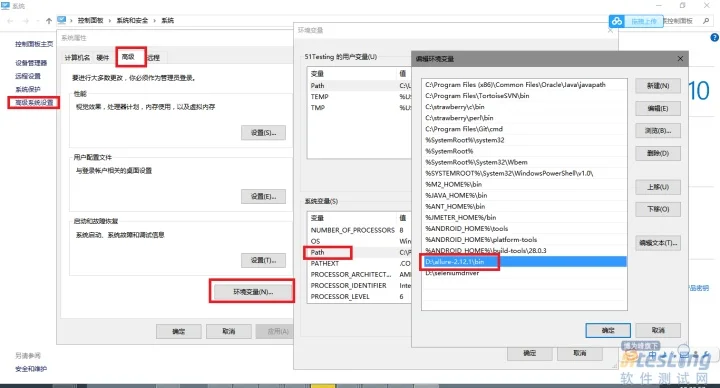
Task: Open 环境变量(N)... button
Action: point(252,292)
